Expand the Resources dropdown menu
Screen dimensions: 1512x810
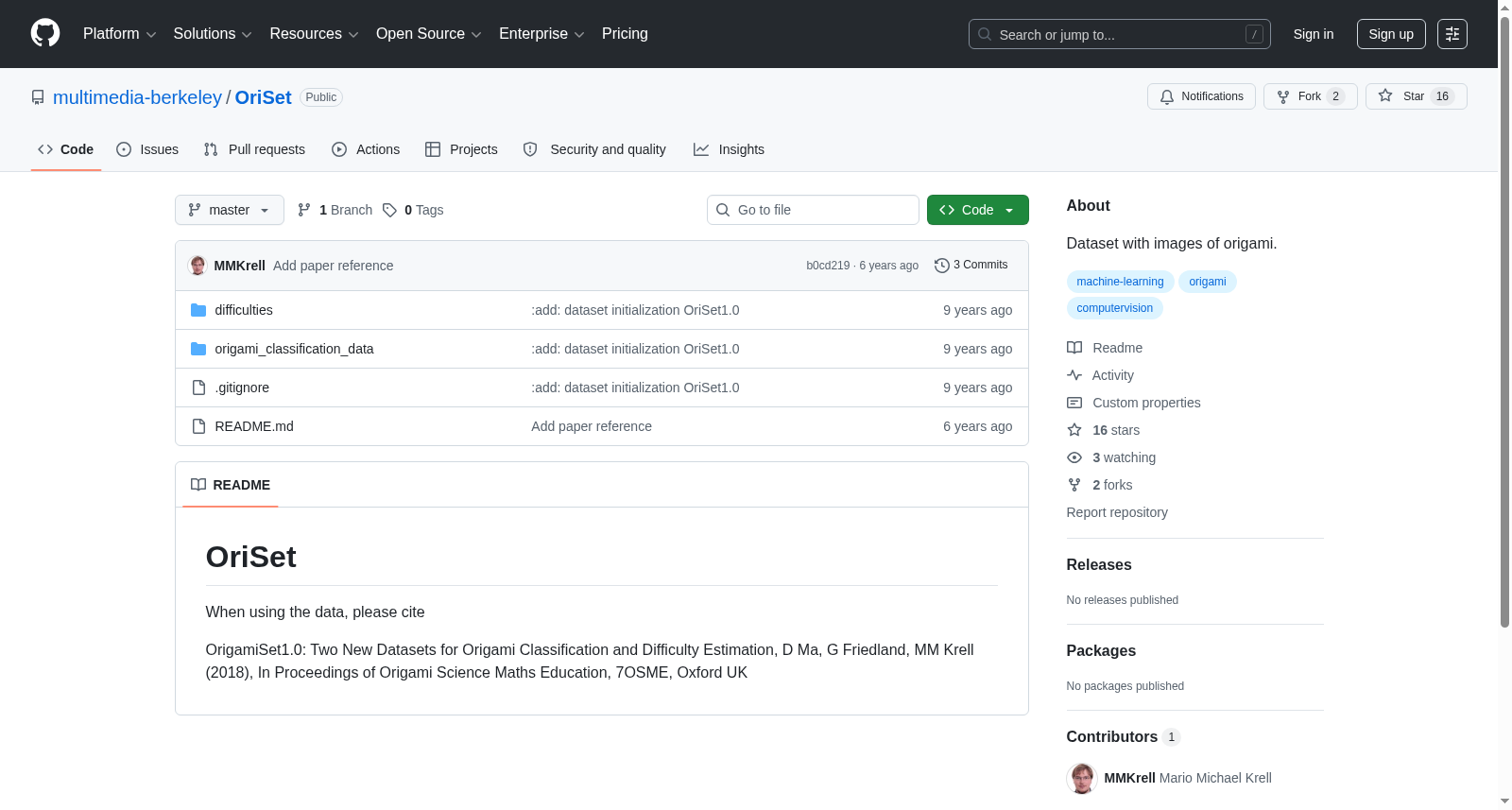[x=314, y=34]
